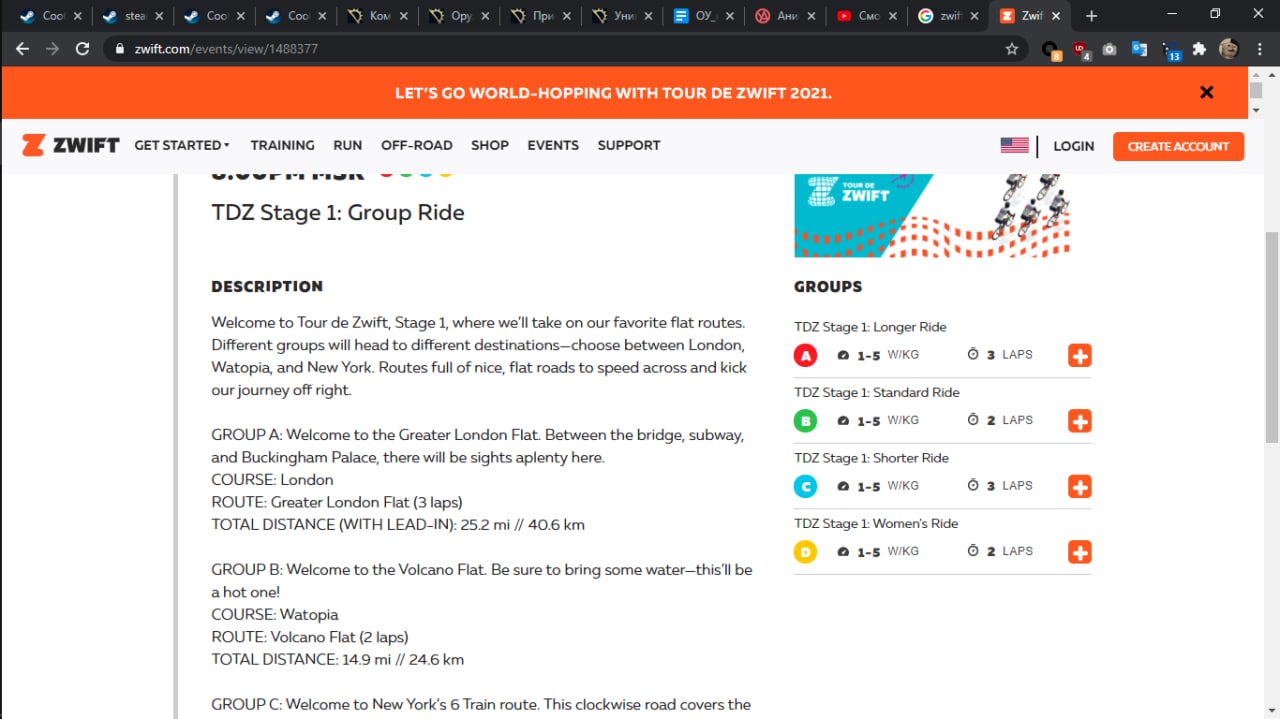Click the page vertical scrollbar thumb

pos(1271,335)
